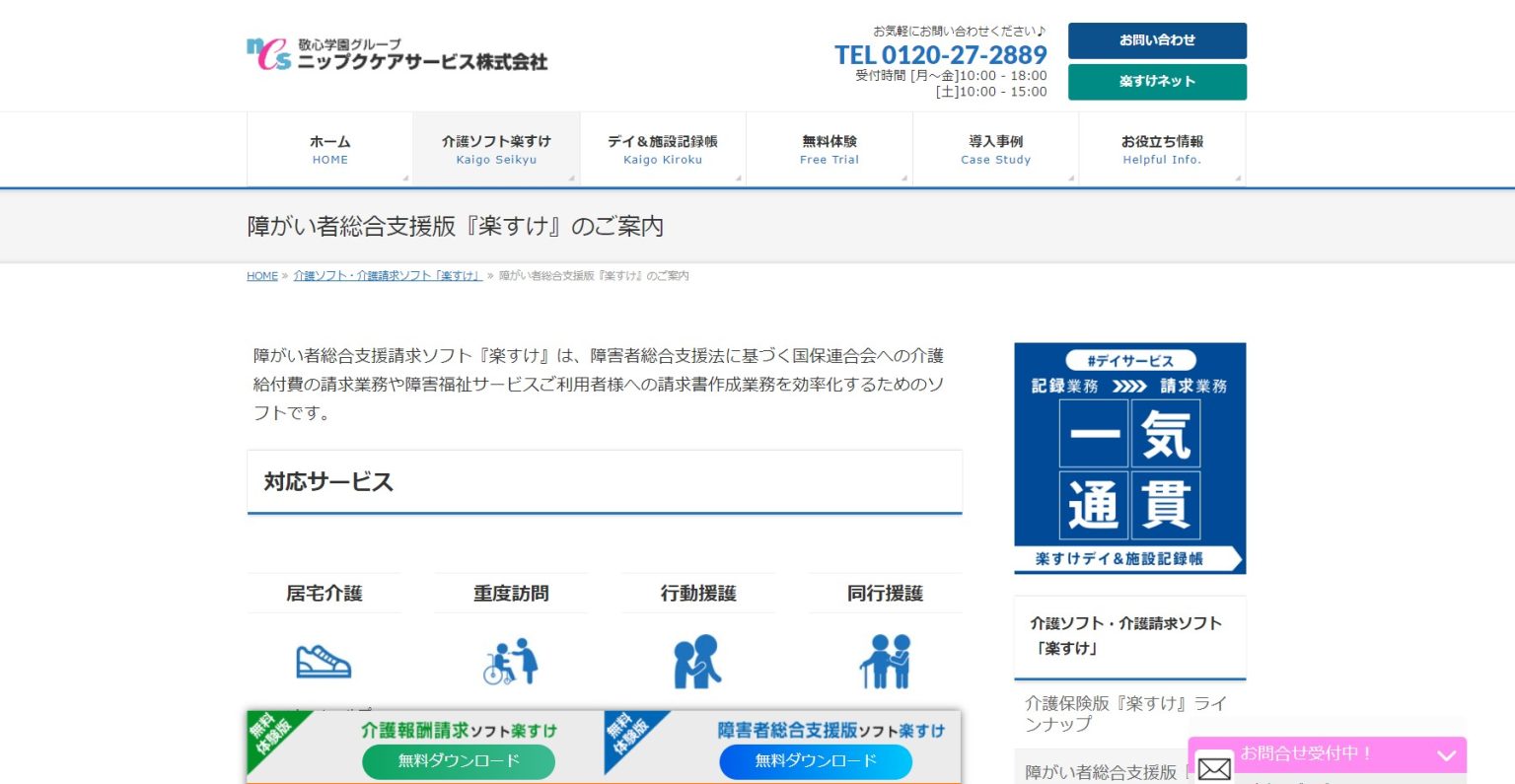Open the ホーム HOME menu item

[x=329, y=149]
